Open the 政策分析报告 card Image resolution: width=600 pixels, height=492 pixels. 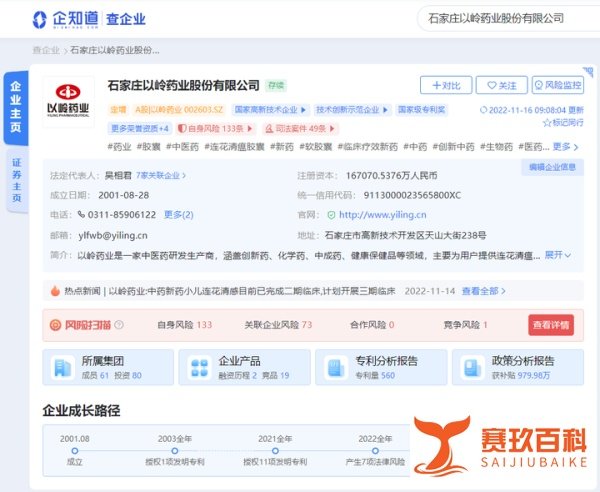tap(518, 367)
